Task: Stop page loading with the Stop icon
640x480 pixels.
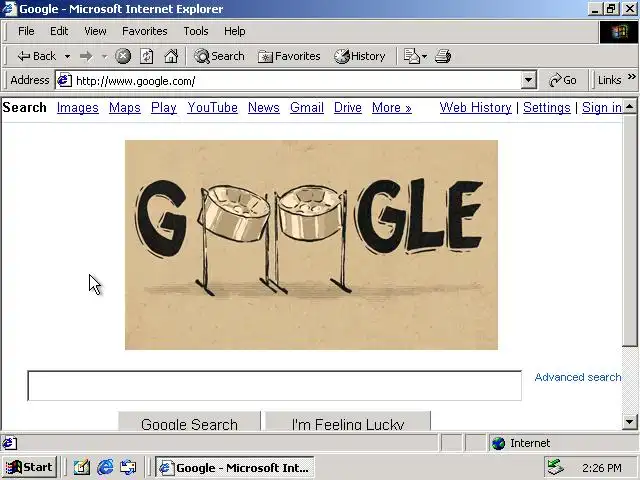Action: click(123, 56)
